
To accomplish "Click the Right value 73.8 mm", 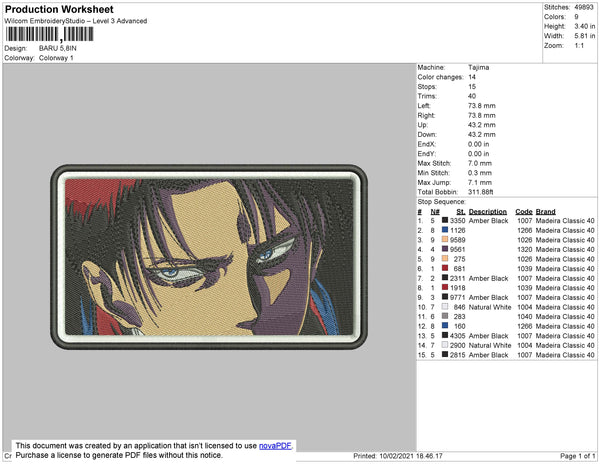I will tap(482, 115).
